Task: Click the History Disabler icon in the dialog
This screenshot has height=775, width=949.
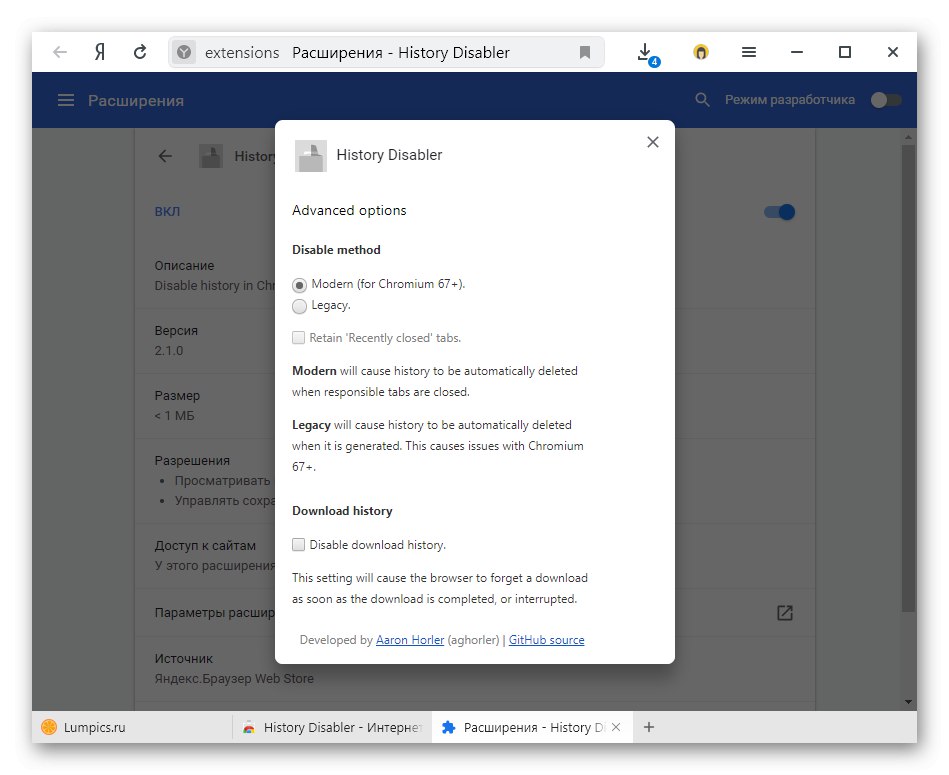Action: click(x=310, y=155)
